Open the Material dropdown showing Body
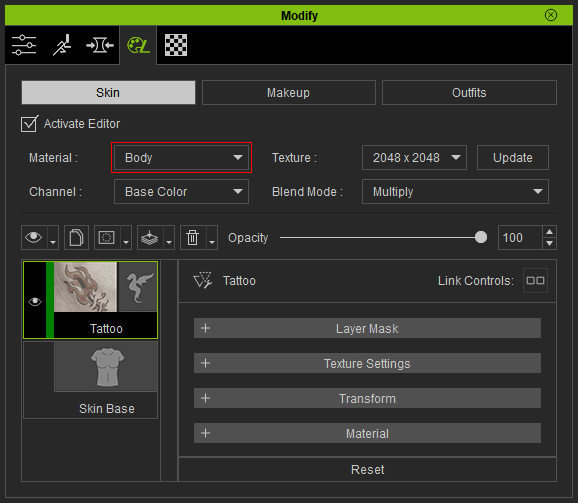Screen dimensions: 578x503 tap(181, 158)
